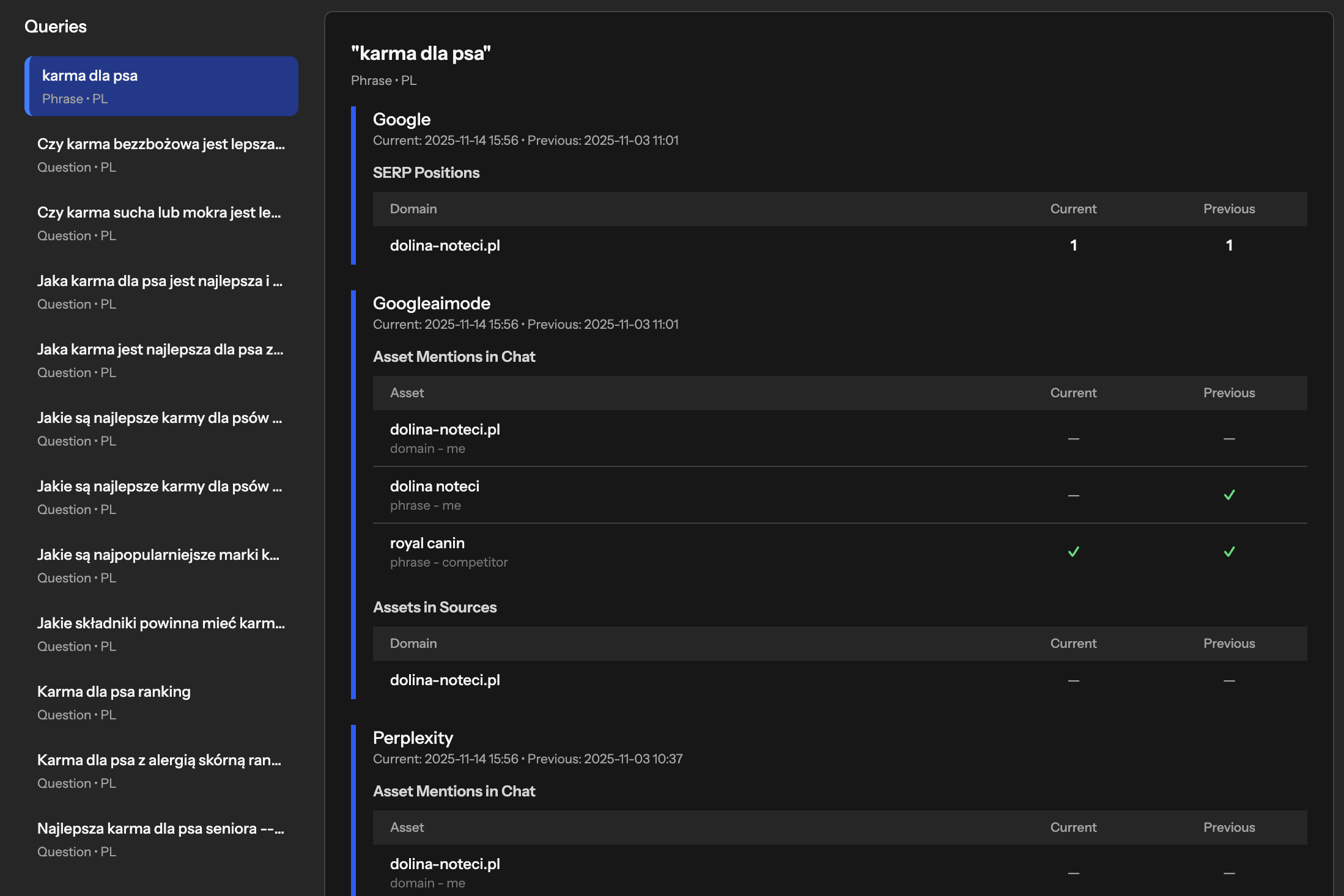The width and height of the screenshot is (1344, 896).
Task: Open 'Jakie składniki powinna mieć karma' query
Action: [161, 634]
